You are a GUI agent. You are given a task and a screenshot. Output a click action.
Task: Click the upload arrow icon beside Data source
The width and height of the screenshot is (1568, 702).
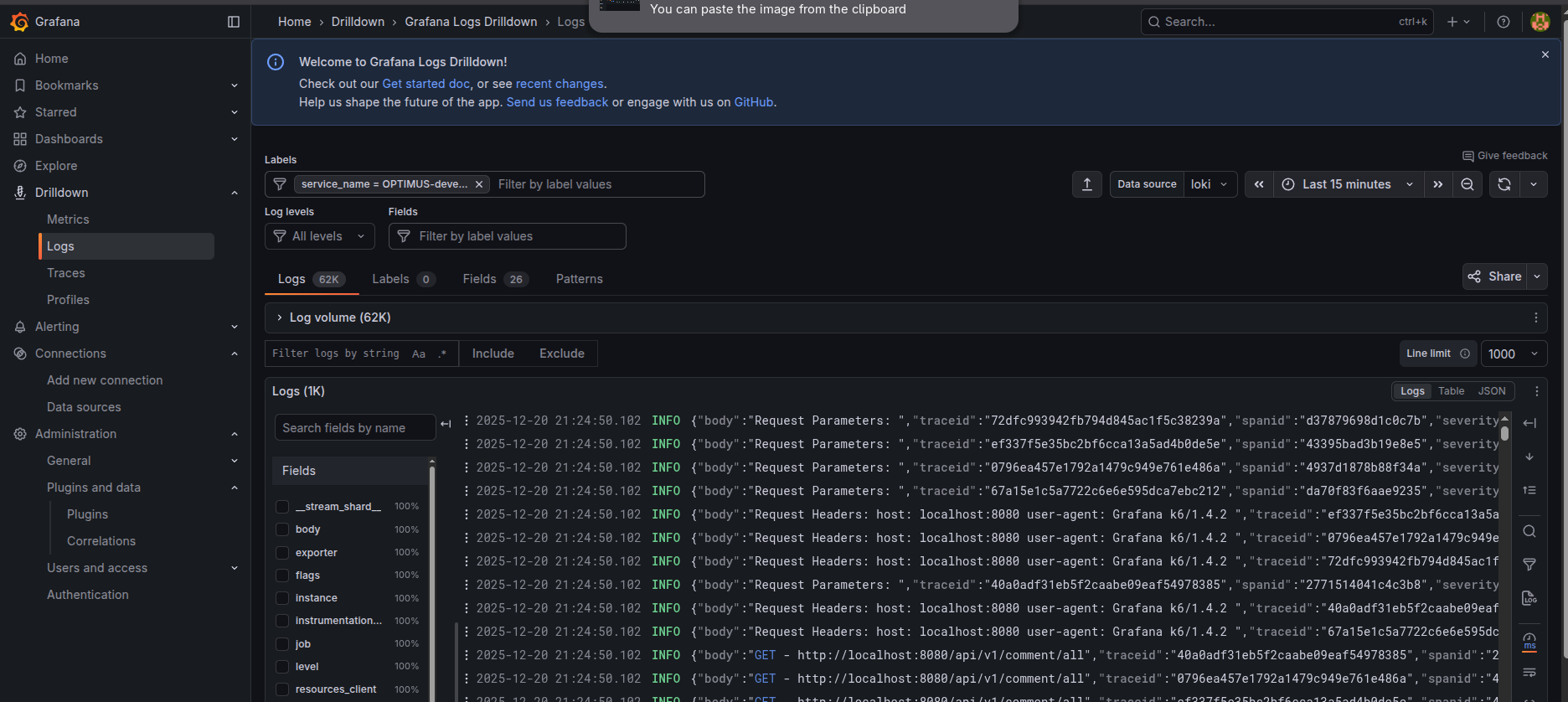point(1086,184)
